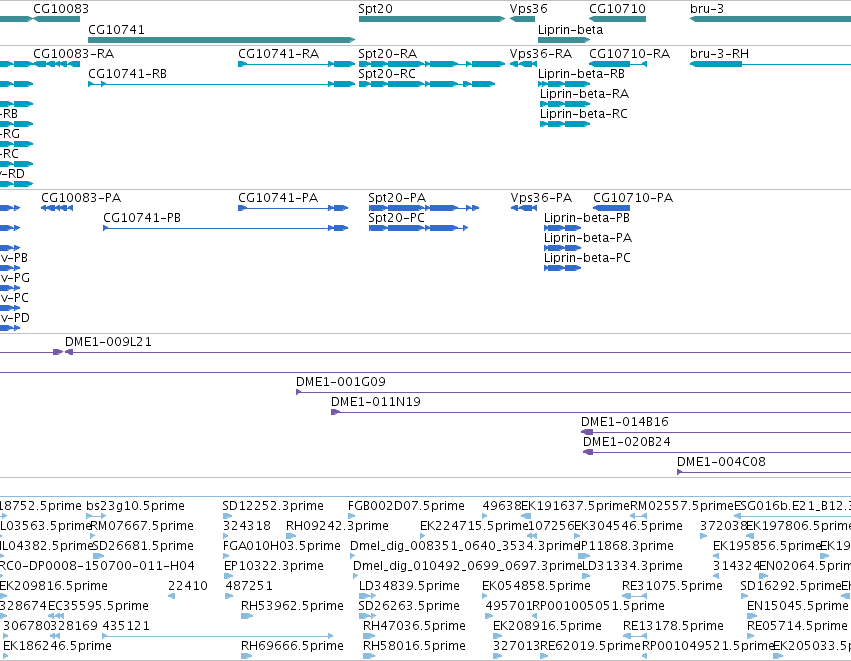Click EST SD12252.3prime
The image size is (851, 661).
(x=273, y=506)
